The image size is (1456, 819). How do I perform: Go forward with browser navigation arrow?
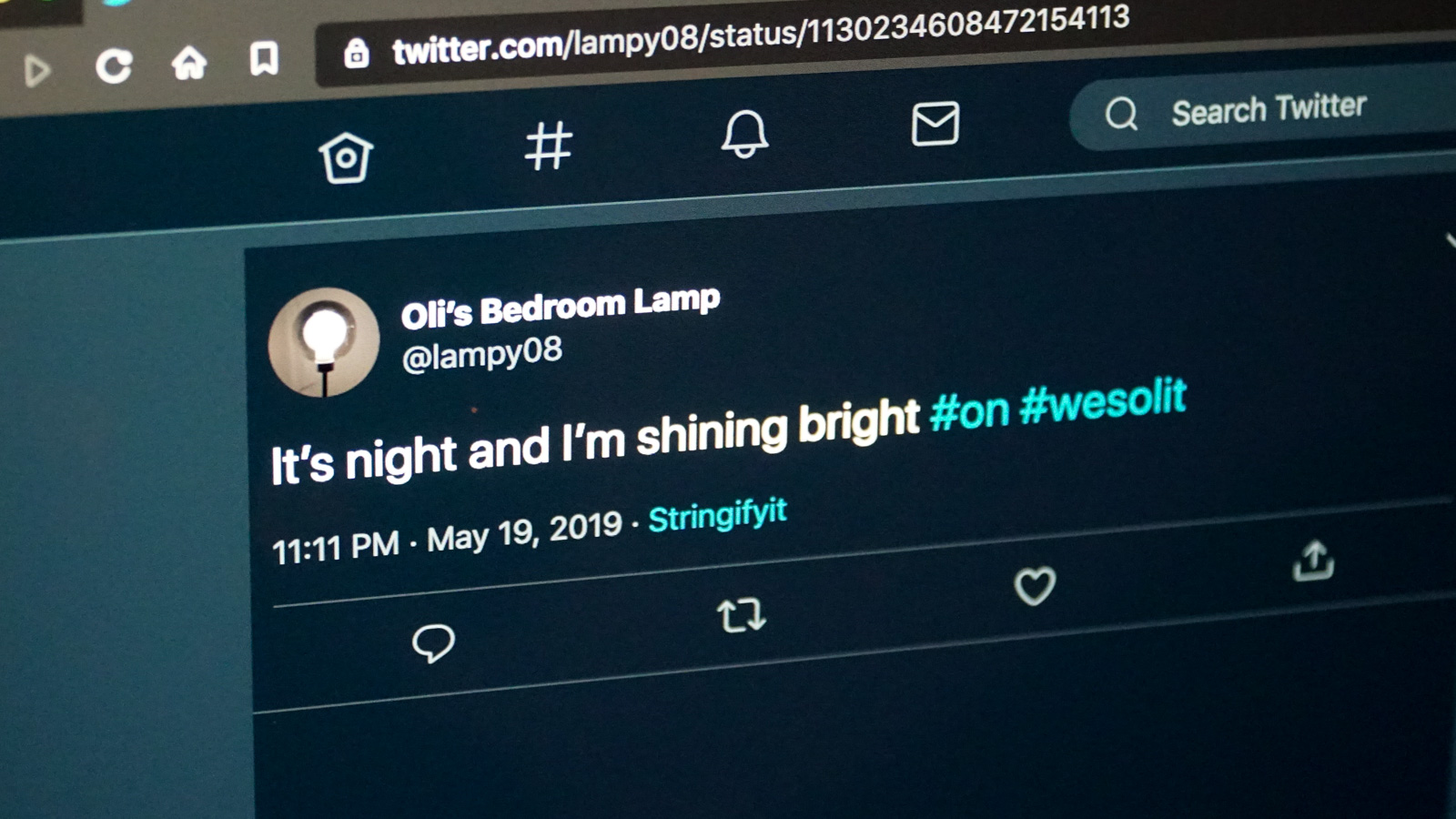pyautogui.click(x=36, y=70)
